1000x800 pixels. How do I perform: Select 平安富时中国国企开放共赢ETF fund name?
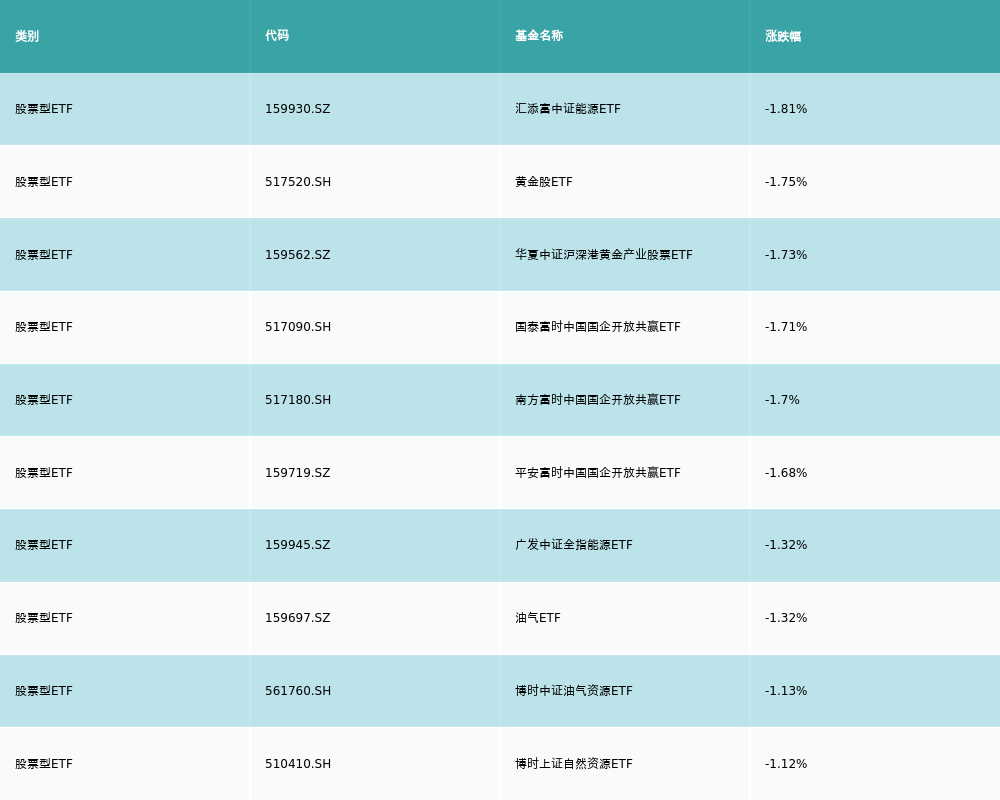[x=598, y=473]
